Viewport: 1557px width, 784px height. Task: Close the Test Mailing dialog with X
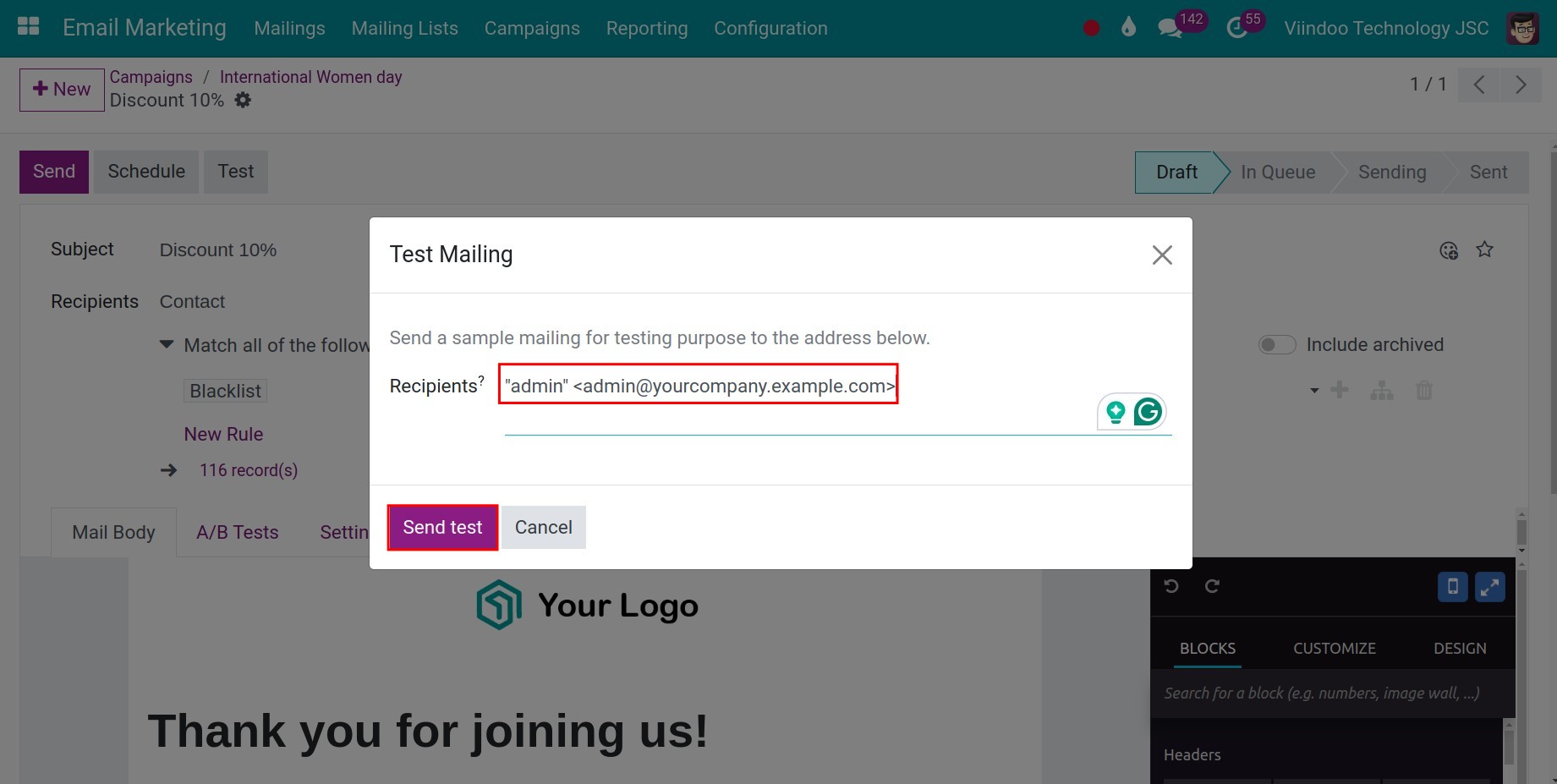click(x=1162, y=255)
